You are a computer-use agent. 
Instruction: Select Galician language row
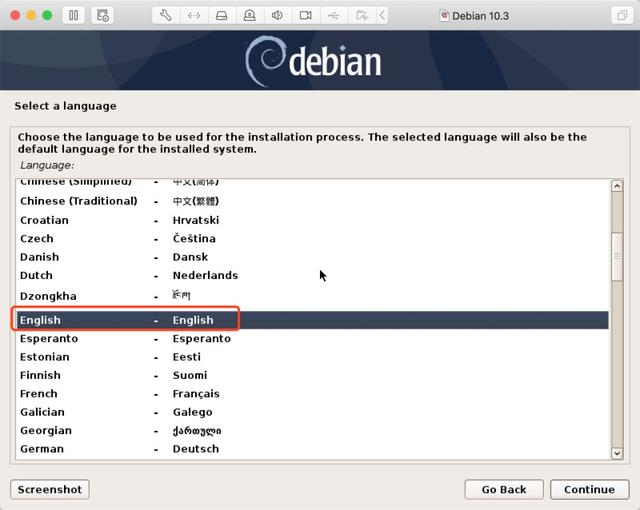[312, 412]
